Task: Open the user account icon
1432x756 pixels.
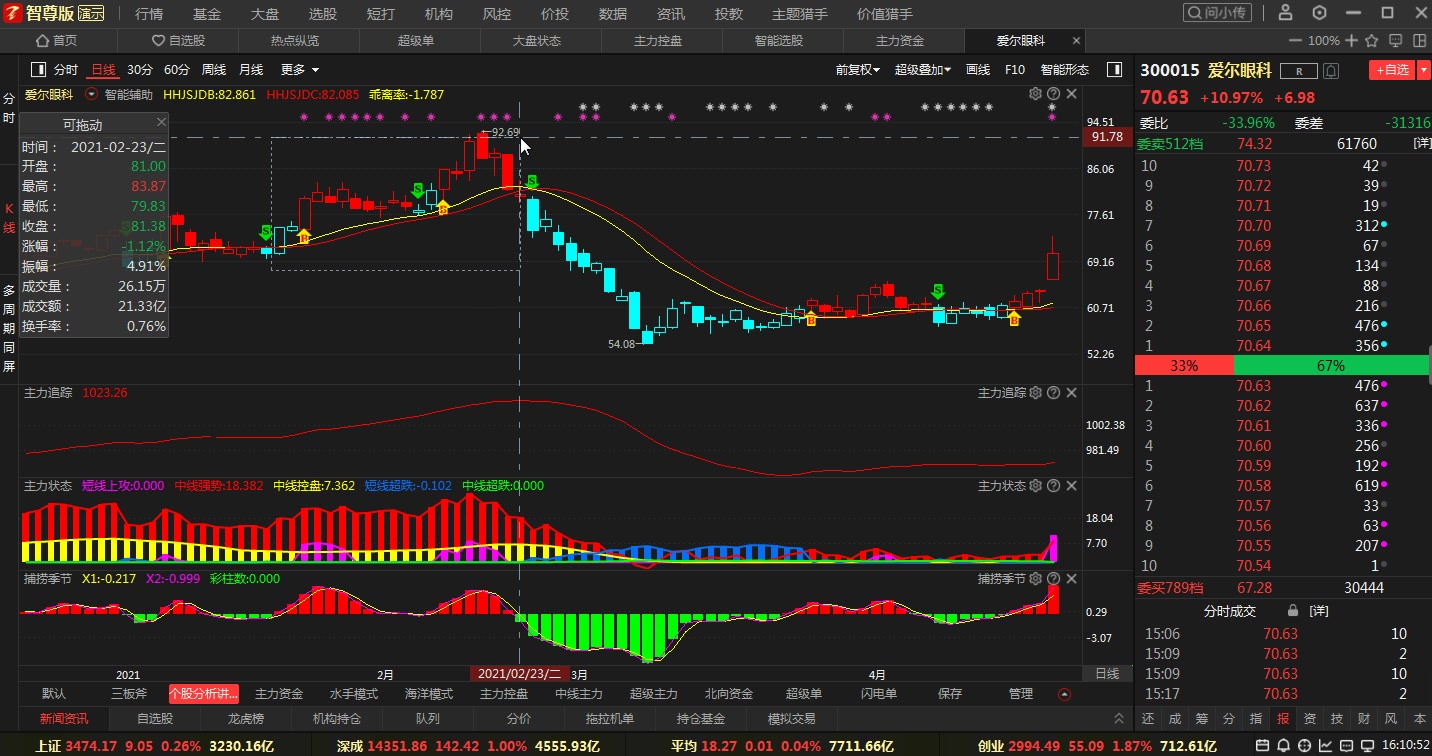Action: [x=1286, y=13]
